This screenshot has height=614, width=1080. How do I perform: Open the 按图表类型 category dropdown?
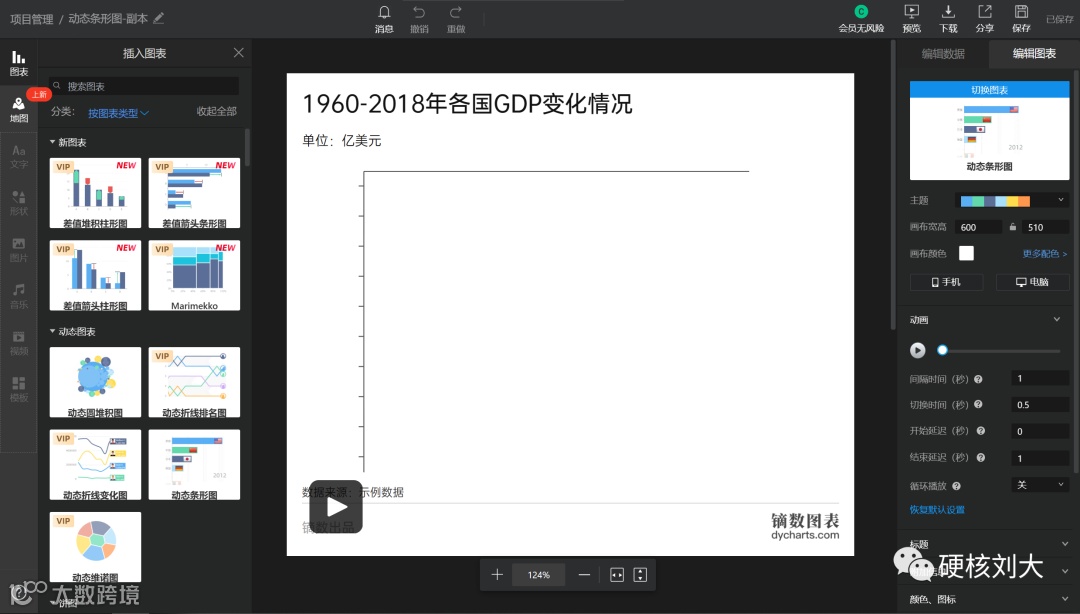click(118, 112)
